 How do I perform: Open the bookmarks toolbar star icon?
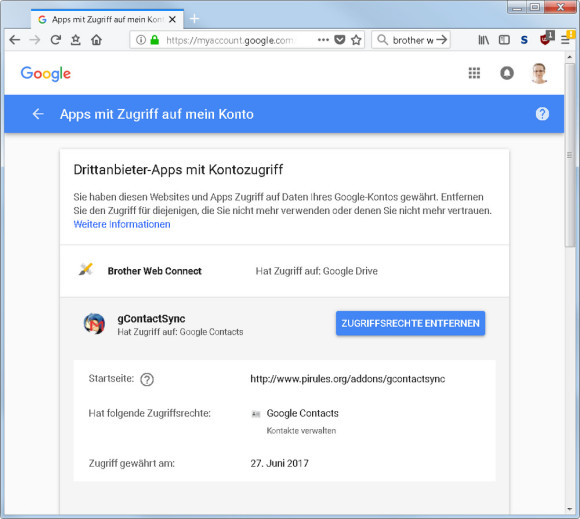(75, 40)
